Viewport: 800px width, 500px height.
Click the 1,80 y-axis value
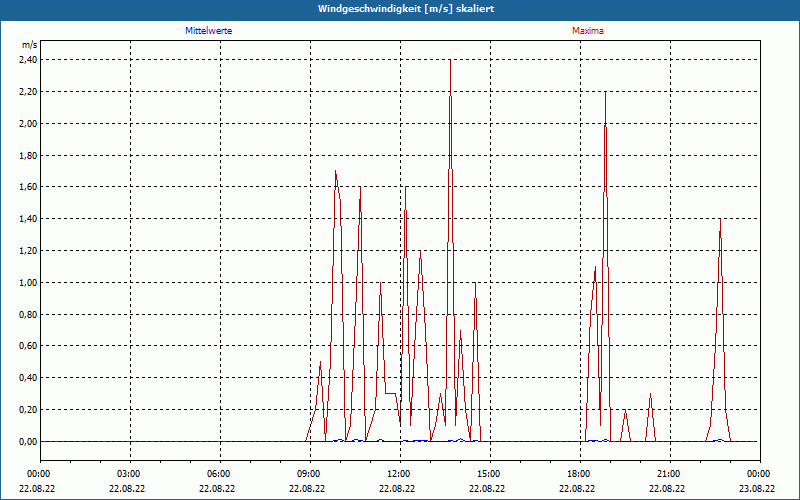click(x=29, y=155)
